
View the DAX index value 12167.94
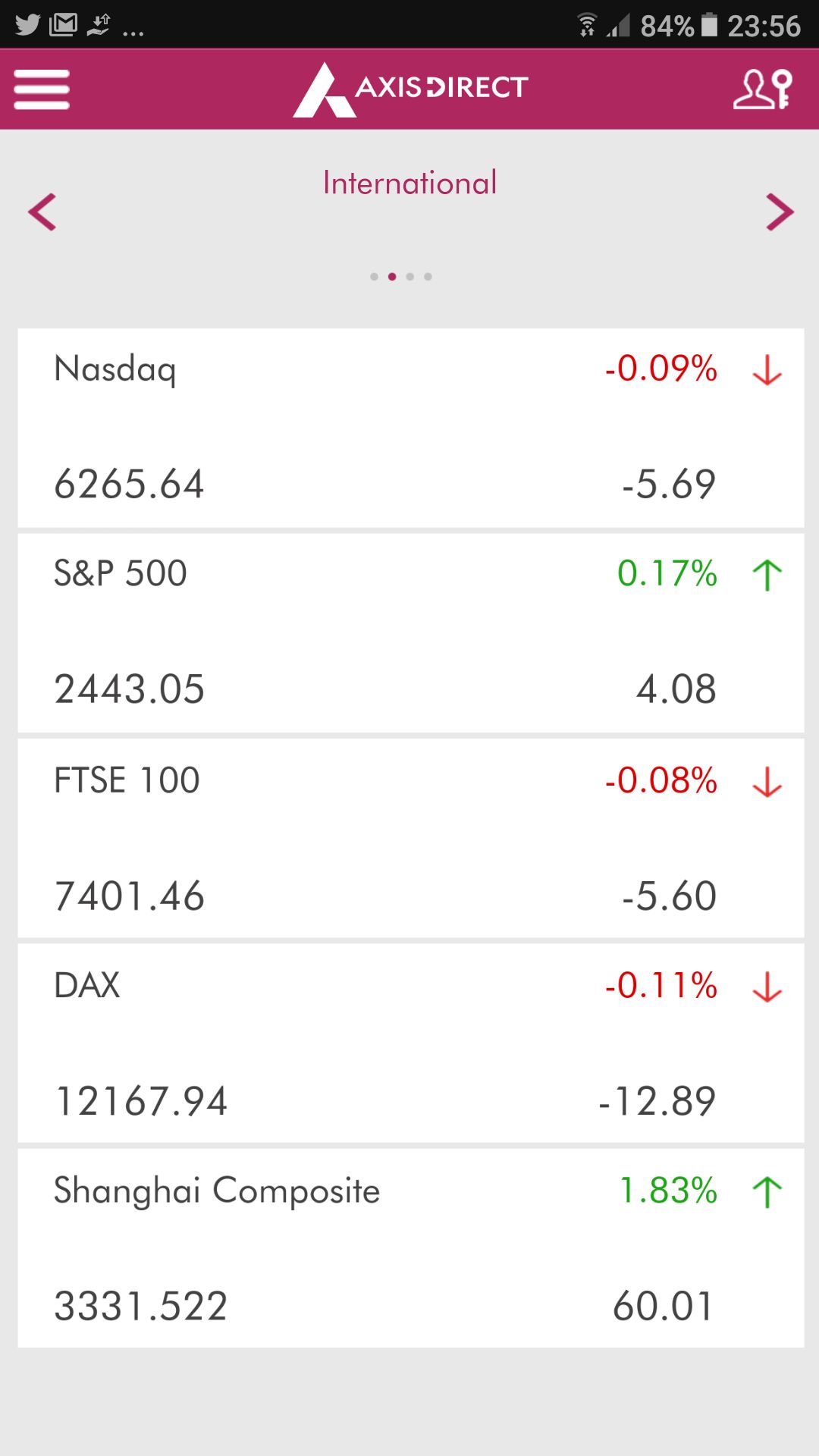click(x=141, y=1101)
